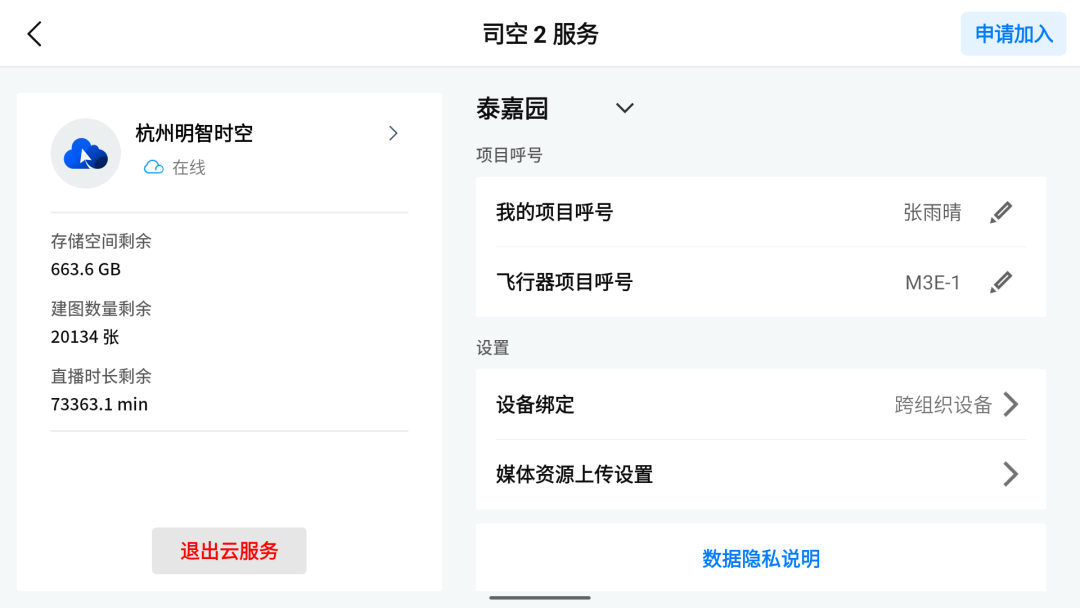Edit my project callsign 张雨晴 pencil icon
Screen dimensions: 1080x608
point(1001,212)
